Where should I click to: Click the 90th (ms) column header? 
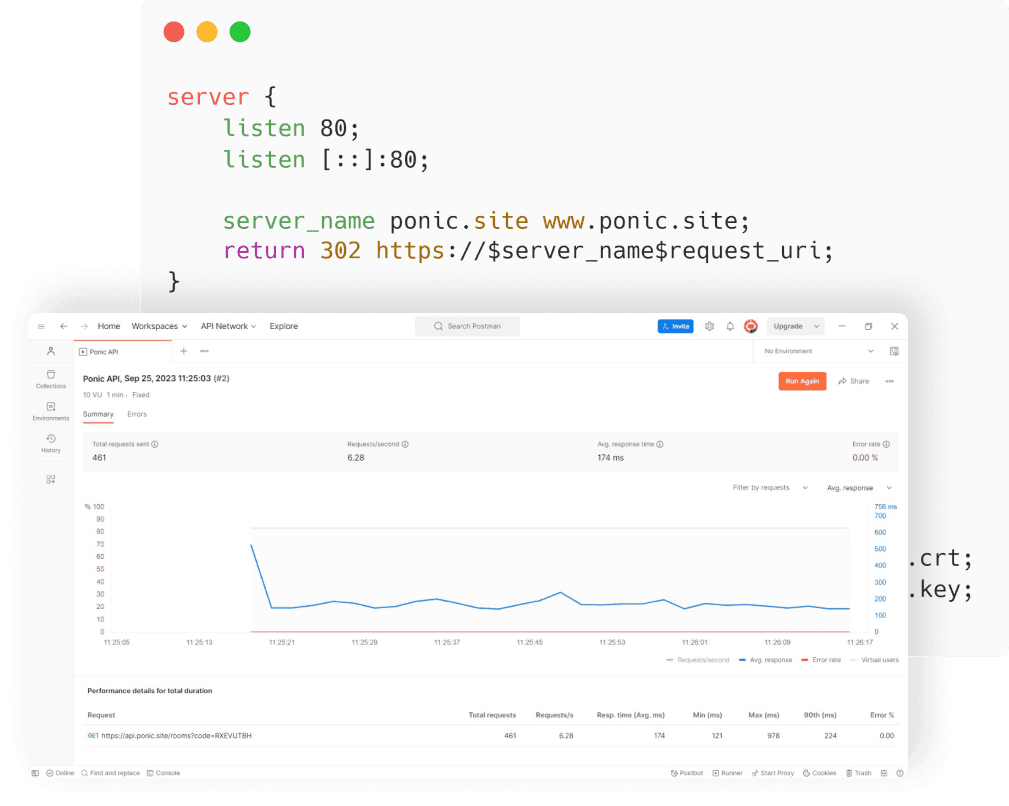(820, 715)
